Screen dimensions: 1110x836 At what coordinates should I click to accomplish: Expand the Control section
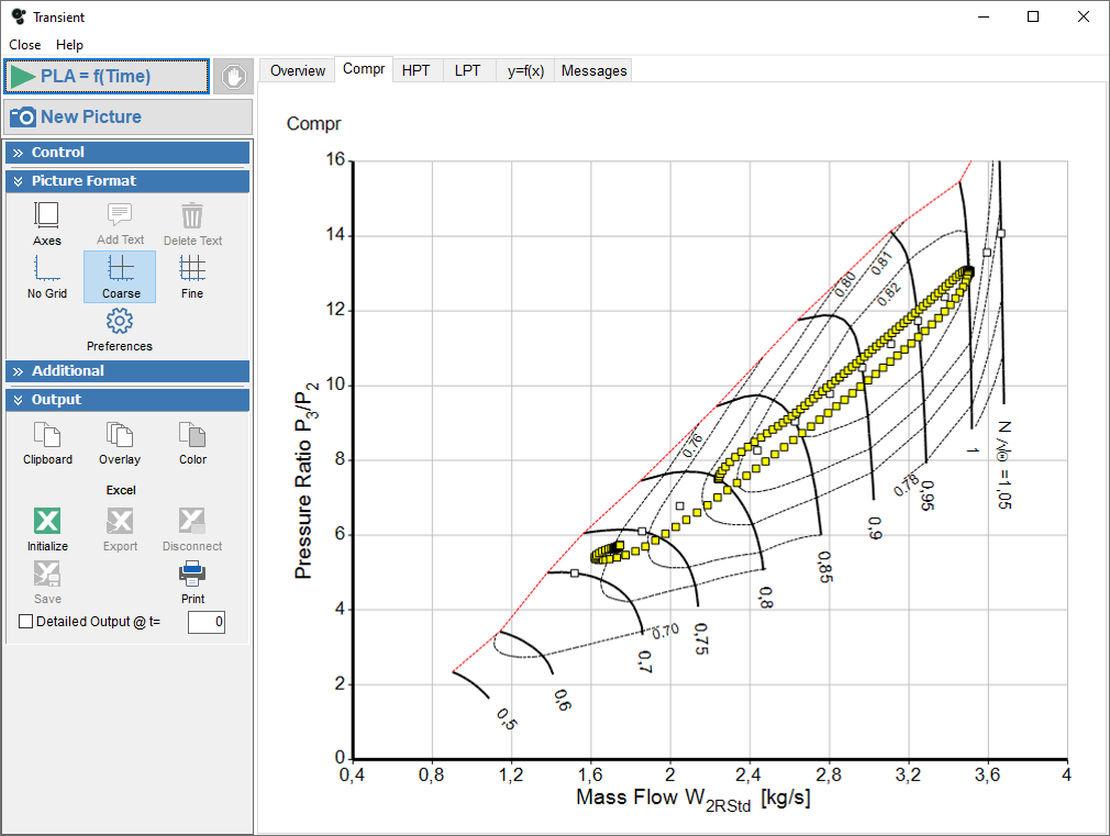click(127, 152)
